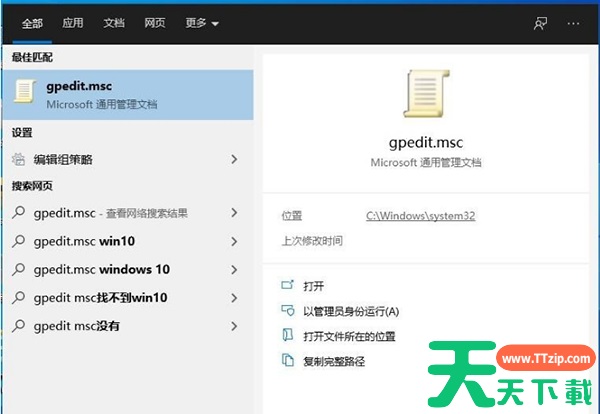Click the 以管理员身份运行(A) shield icon
This screenshot has height=414, width=600.
pos(288,310)
